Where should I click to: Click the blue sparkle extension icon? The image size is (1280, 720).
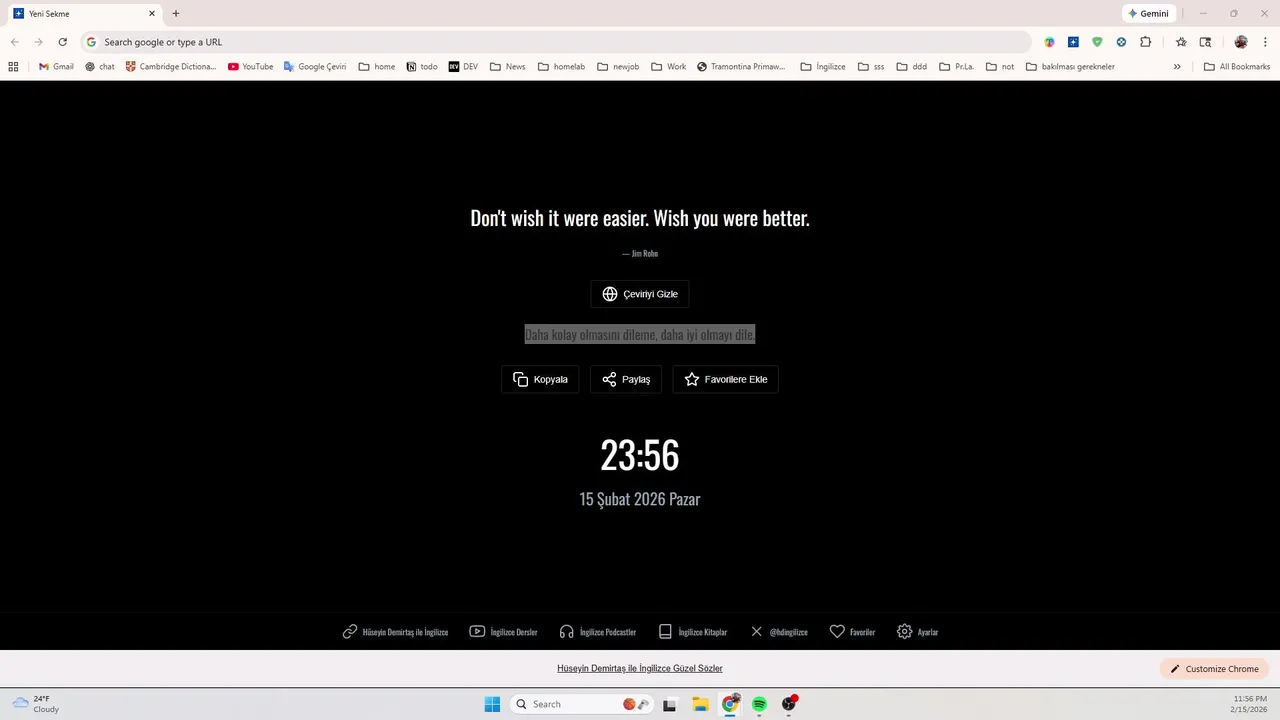click(x=1073, y=42)
